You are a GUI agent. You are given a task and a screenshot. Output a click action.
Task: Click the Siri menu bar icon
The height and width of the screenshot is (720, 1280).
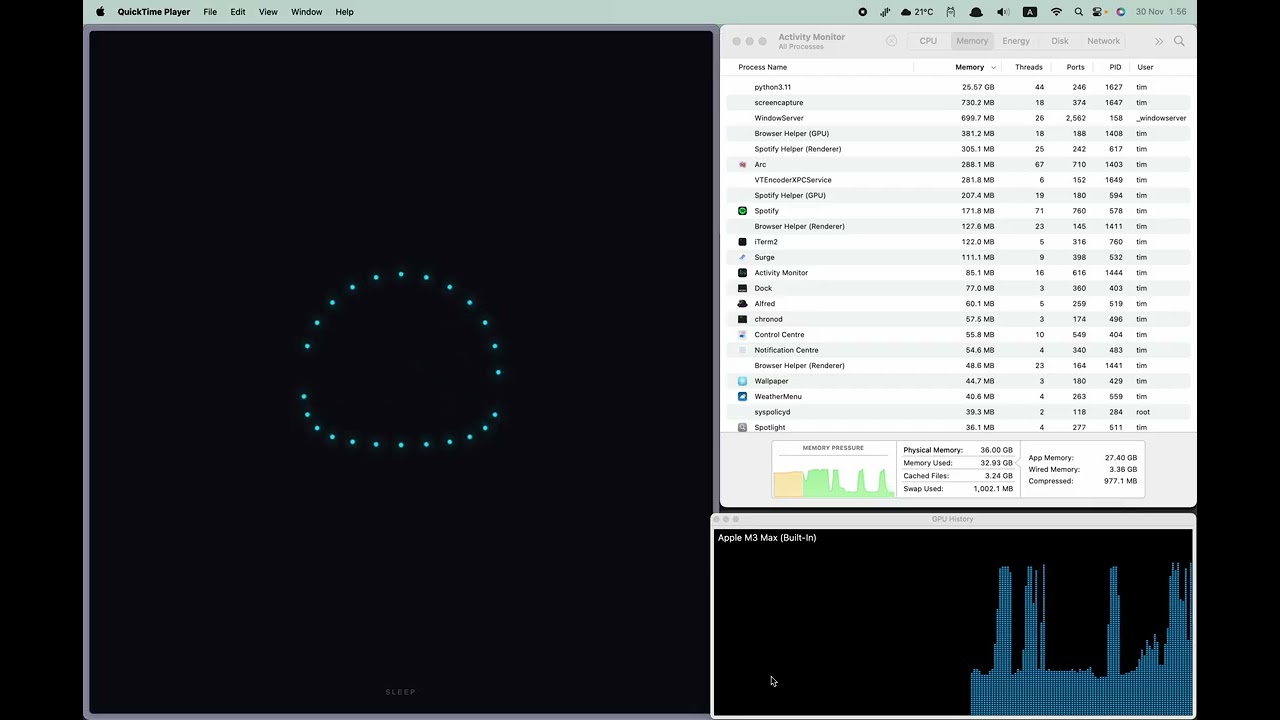point(1120,12)
